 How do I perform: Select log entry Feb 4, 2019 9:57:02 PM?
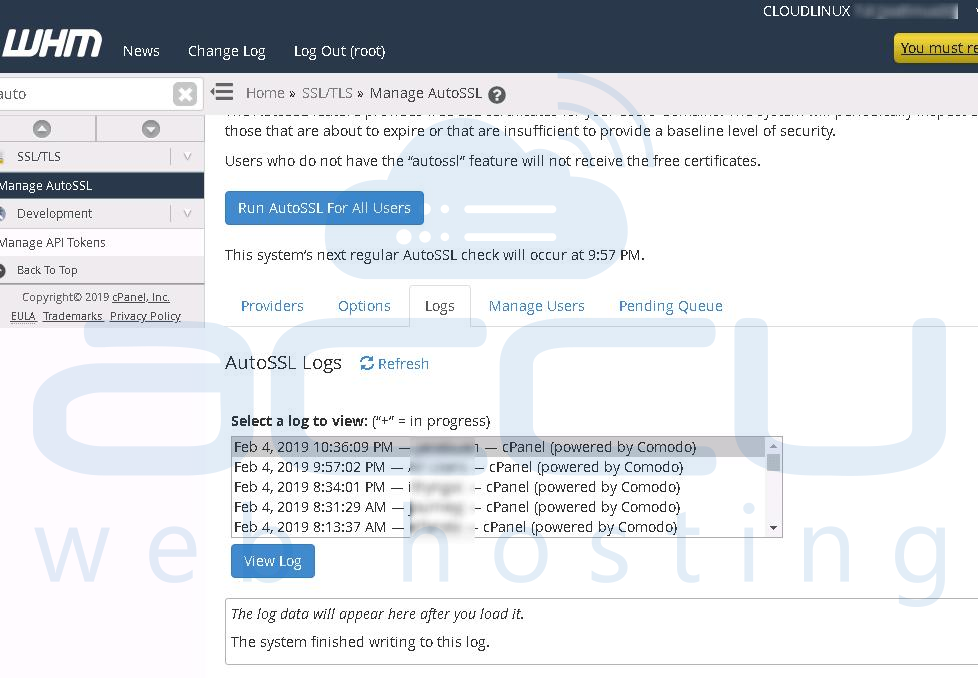(499, 467)
